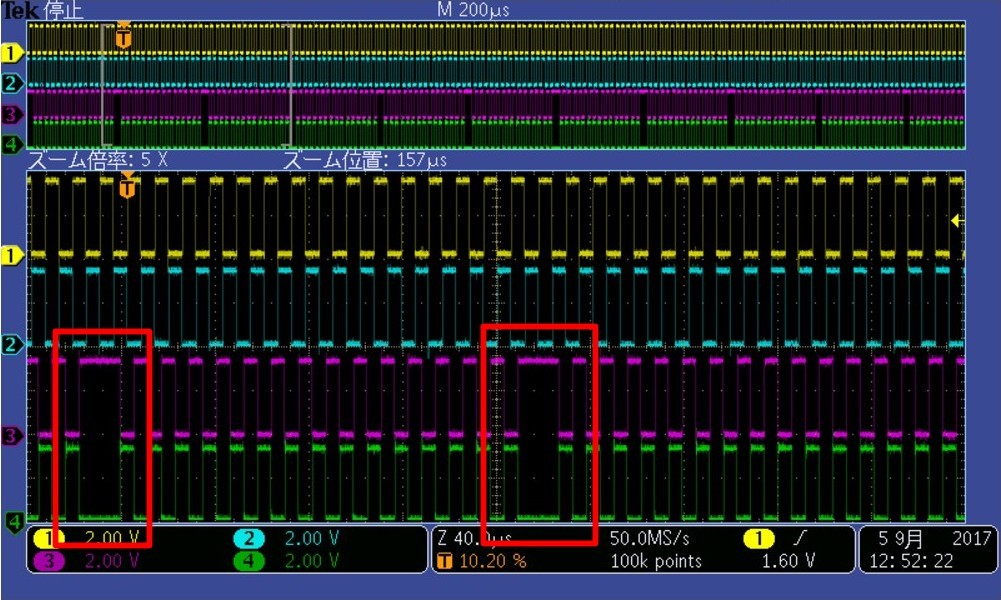This screenshot has height=600, width=1001.
Task: Click the yellow trigger level arrow at the right edge
Action: click(x=956, y=221)
